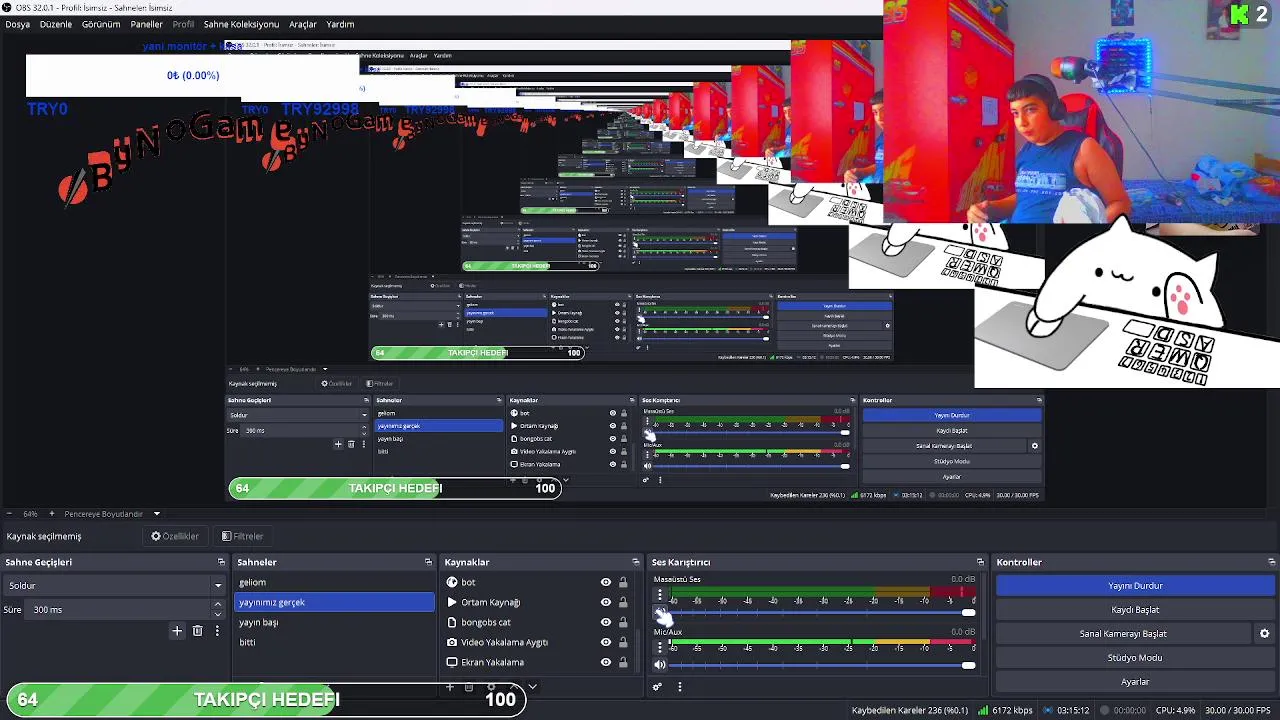Decrease Süre duration with down arrow
This screenshot has height=720, width=1280.
217,613
